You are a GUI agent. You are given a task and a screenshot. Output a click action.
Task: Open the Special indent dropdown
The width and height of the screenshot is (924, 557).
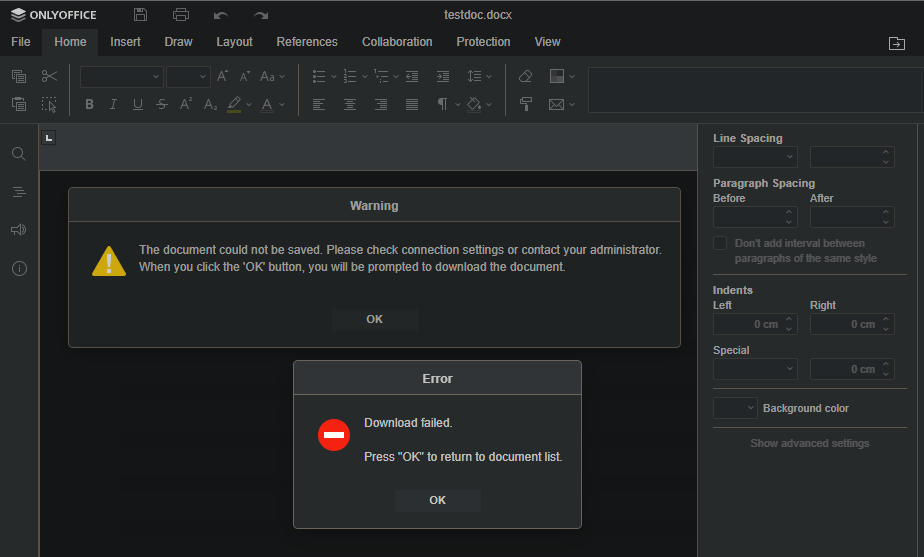click(x=755, y=369)
